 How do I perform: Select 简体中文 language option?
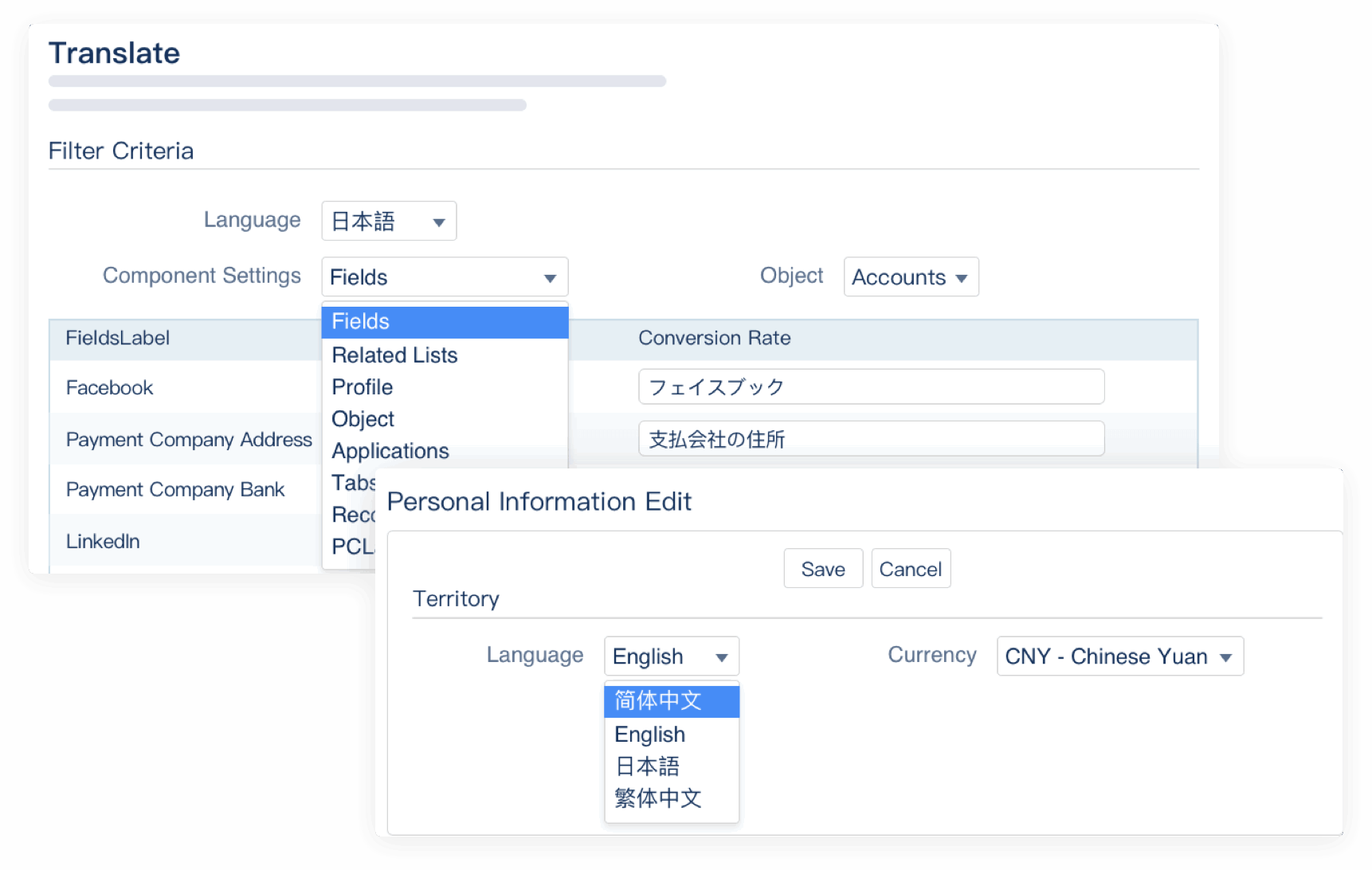click(x=671, y=701)
